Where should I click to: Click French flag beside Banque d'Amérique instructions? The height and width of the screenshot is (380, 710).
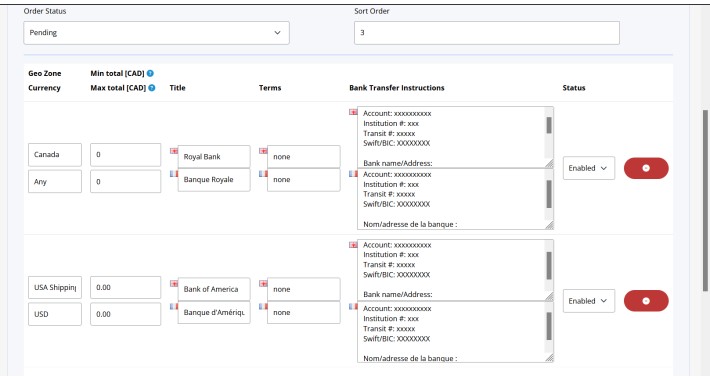click(x=353, y=307)
